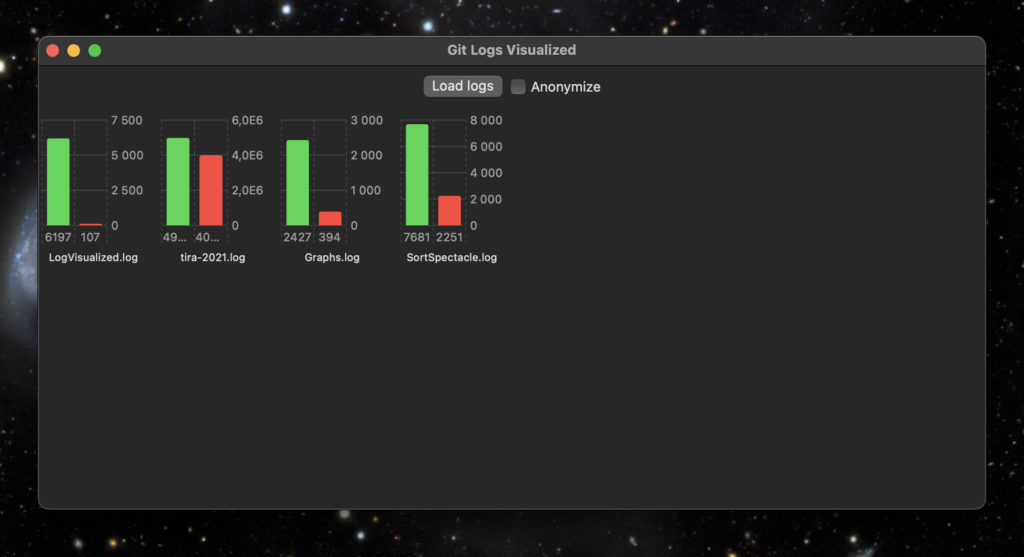Click the Load logs button
This screenshot has height=557, width=1024.
point(462,86)
